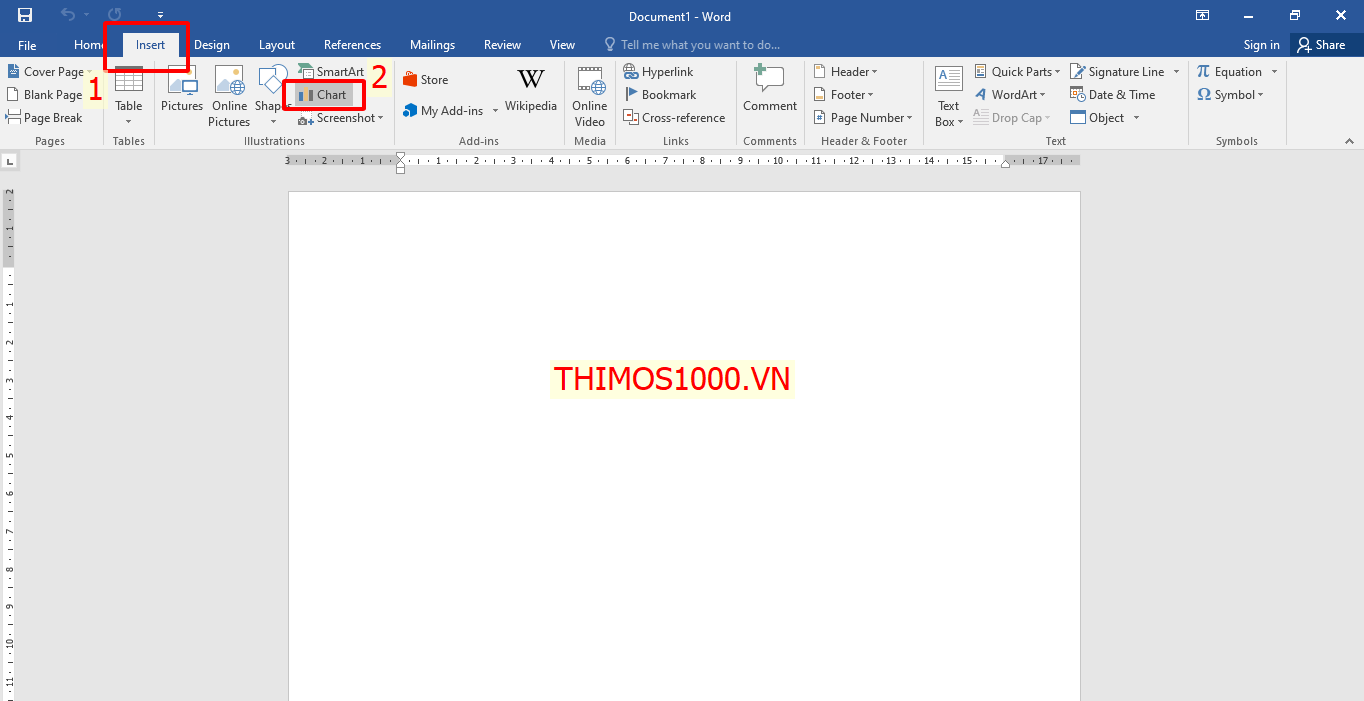Insert a Bookmark

pyautogui.click(x=660, y=95)
